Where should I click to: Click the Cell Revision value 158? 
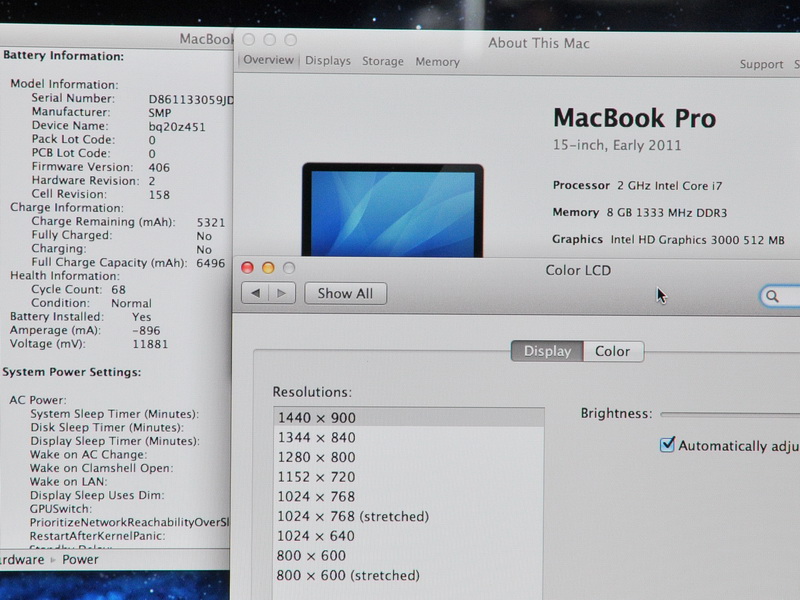(x=159, y=195)
